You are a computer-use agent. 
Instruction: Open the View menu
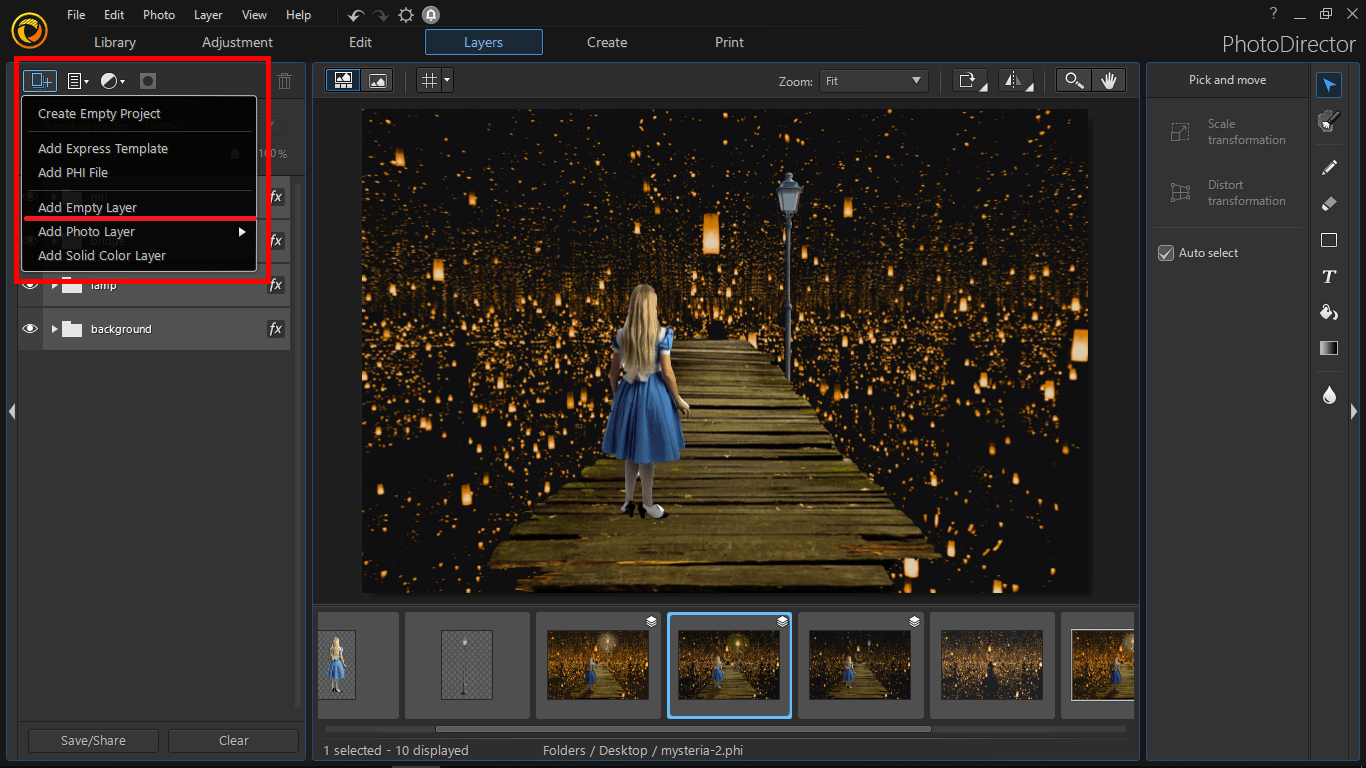pos(254,15)
